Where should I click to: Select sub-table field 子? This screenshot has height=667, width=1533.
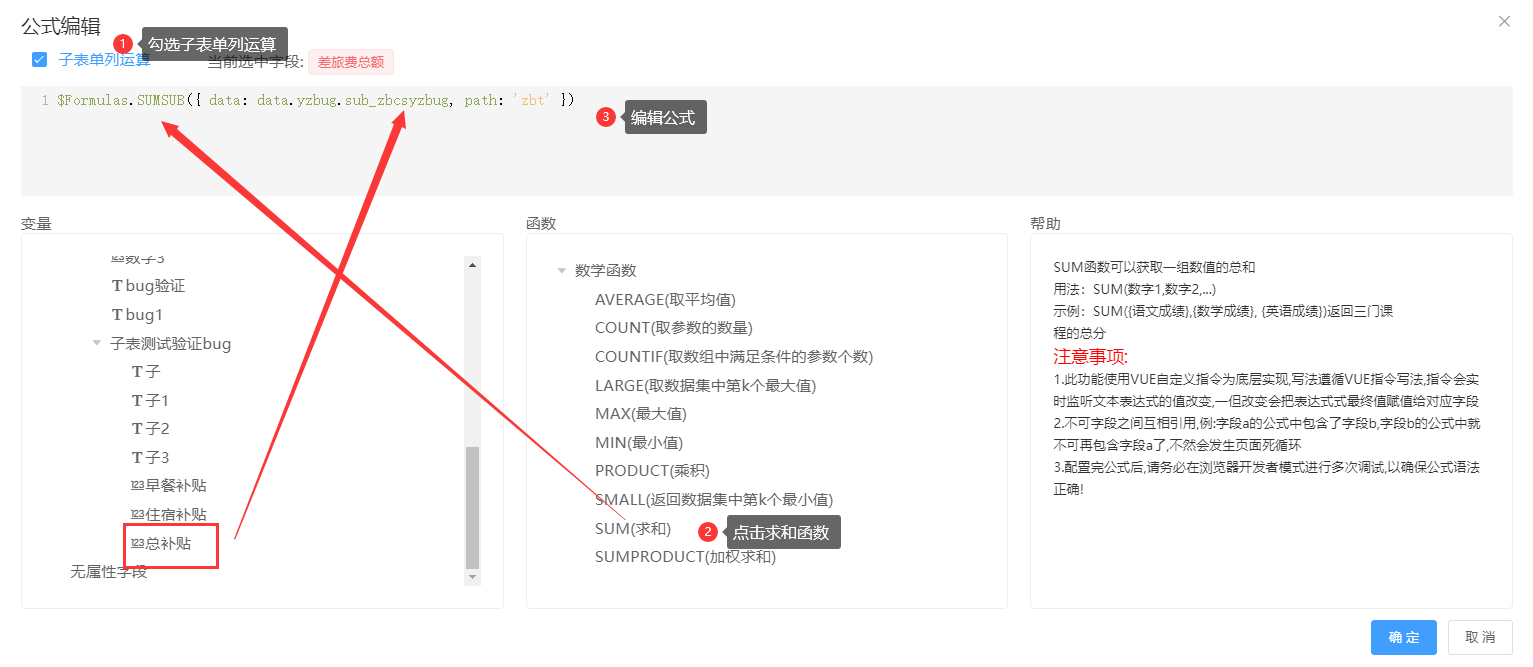[153, 371]
